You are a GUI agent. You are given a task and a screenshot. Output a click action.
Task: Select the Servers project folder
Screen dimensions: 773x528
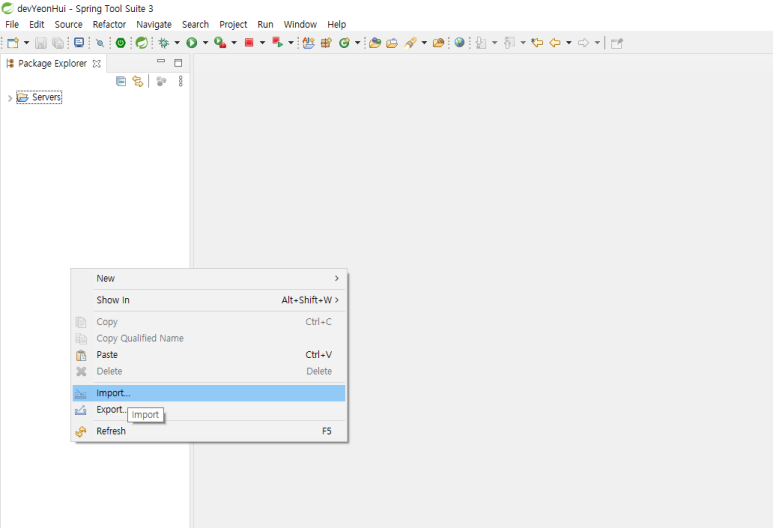39,98
